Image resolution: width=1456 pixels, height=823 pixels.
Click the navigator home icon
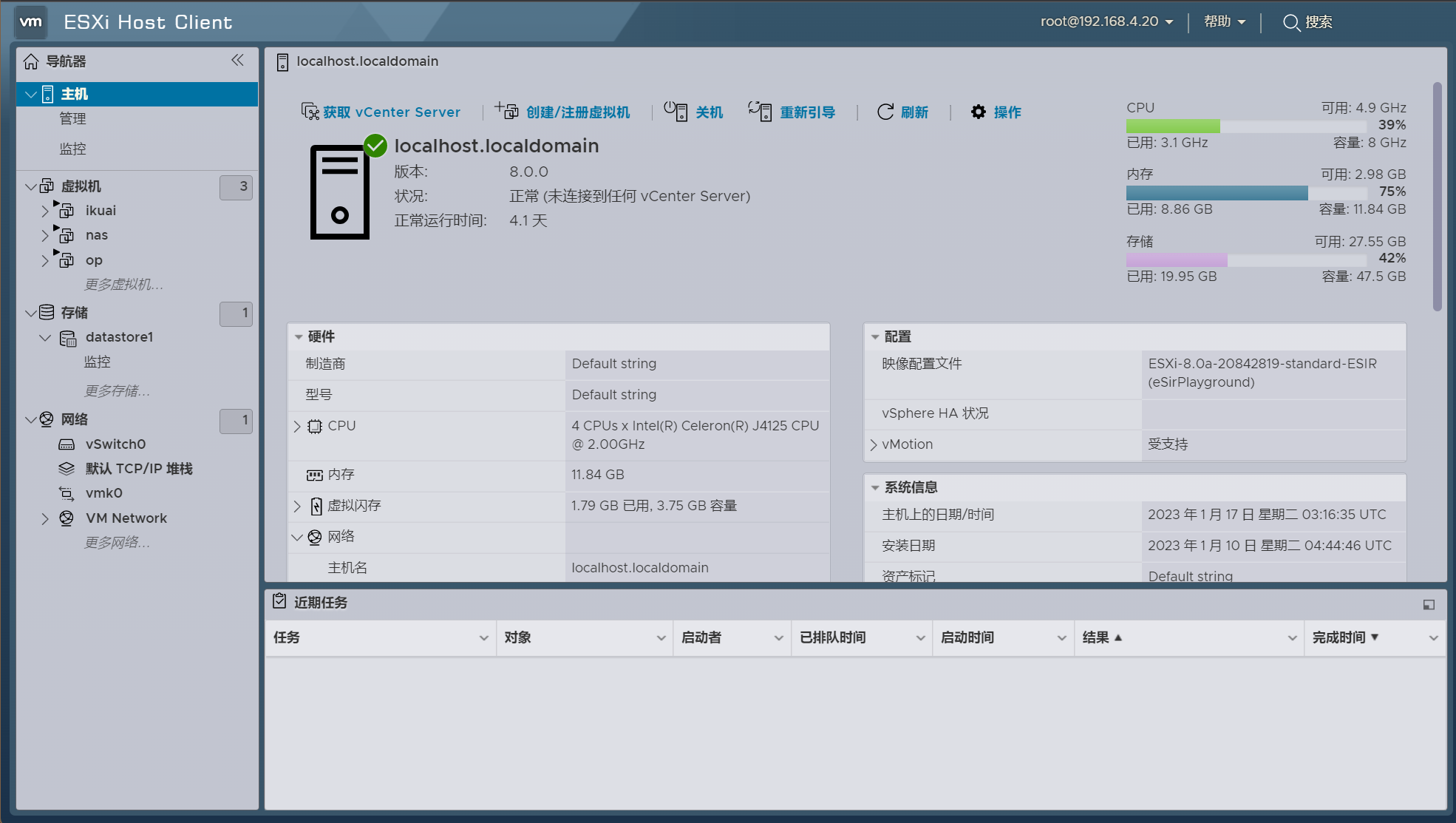[31, 61]
